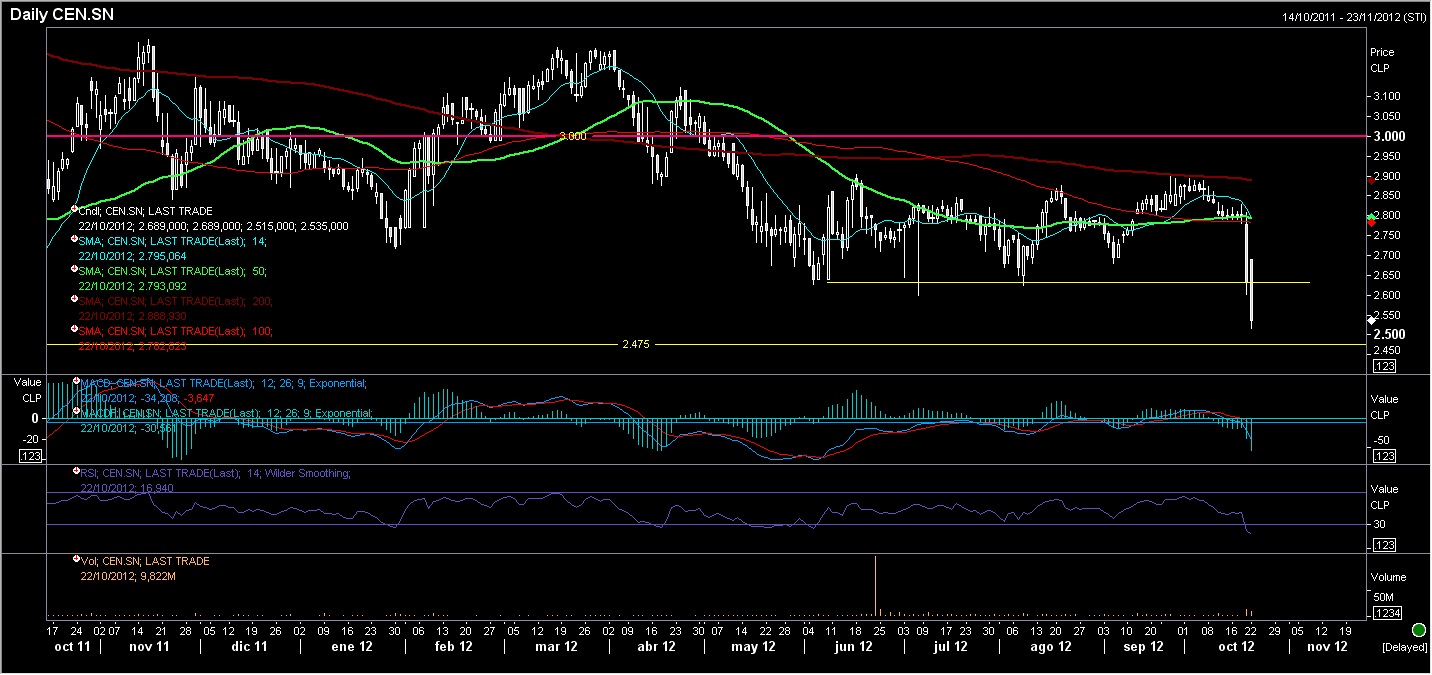Viewport: 1432px width, 675px height.
Task: Click the plus icon next to Vol legend
Action: click(x=75, y=560)
